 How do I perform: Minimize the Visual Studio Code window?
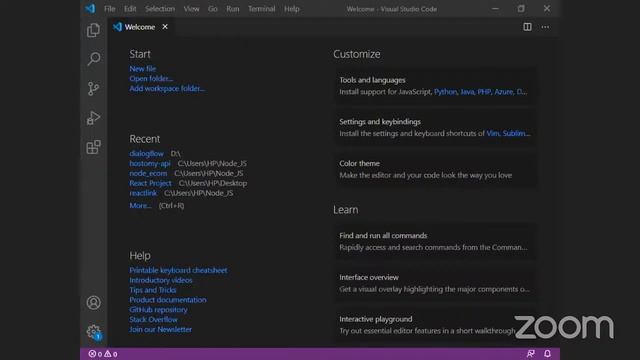(x=496, y=9)
